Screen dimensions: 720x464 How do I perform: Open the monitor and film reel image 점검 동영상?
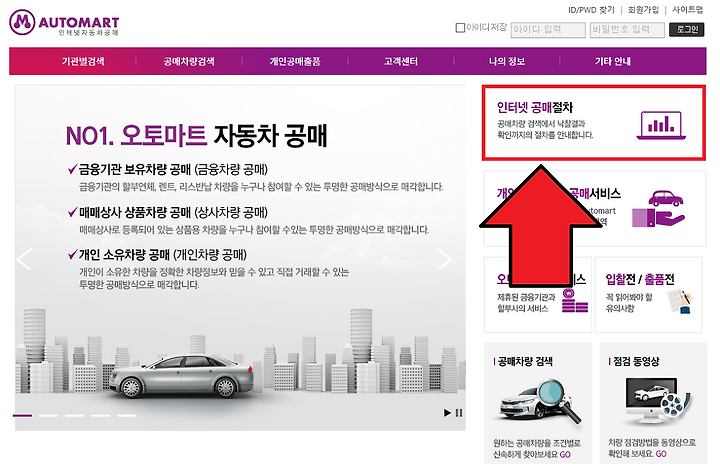pos(656,401)
